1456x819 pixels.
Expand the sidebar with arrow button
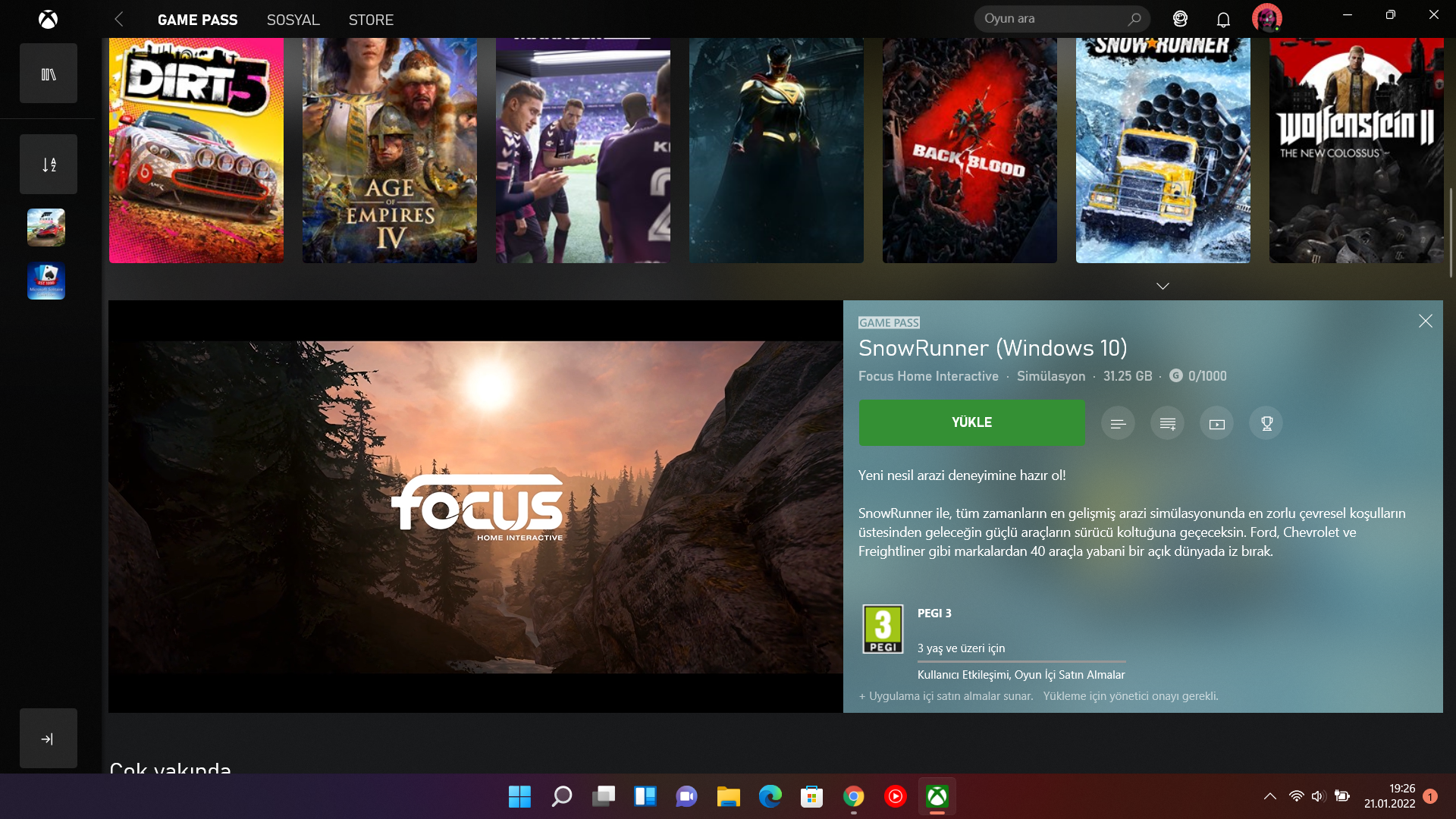pyautogui.click(x=49, y=739)
